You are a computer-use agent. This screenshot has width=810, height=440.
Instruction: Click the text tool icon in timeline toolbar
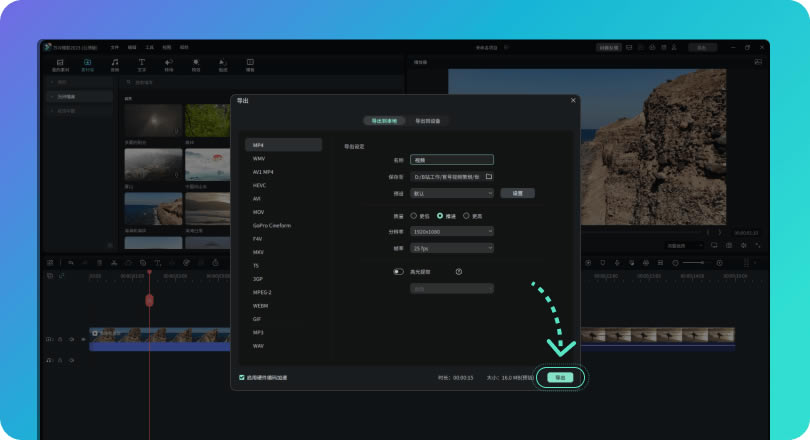[157, 262]
